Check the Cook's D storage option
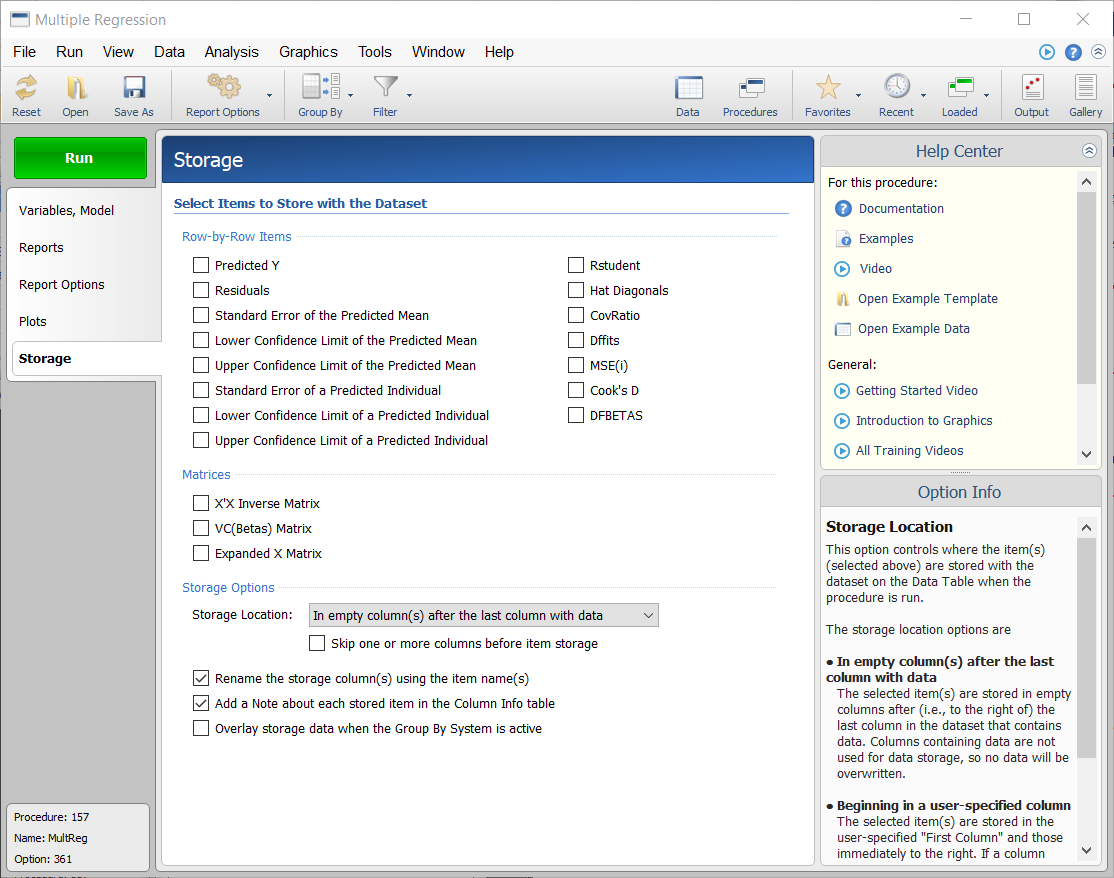Viewport: 1114px width, 878px height. click(576, 390)
